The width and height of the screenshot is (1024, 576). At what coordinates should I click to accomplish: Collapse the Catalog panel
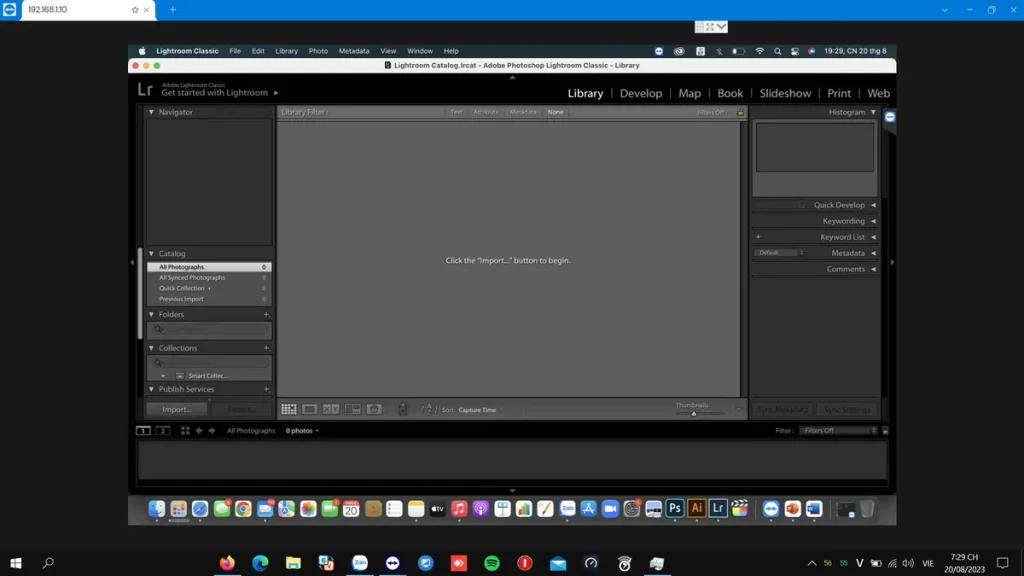pyautogui.click(x=152, y=253)
